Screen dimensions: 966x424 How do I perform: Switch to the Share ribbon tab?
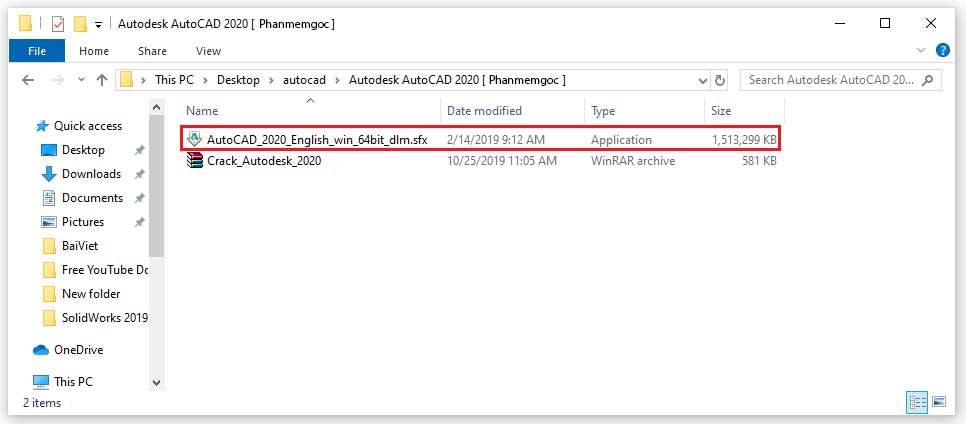152,51
